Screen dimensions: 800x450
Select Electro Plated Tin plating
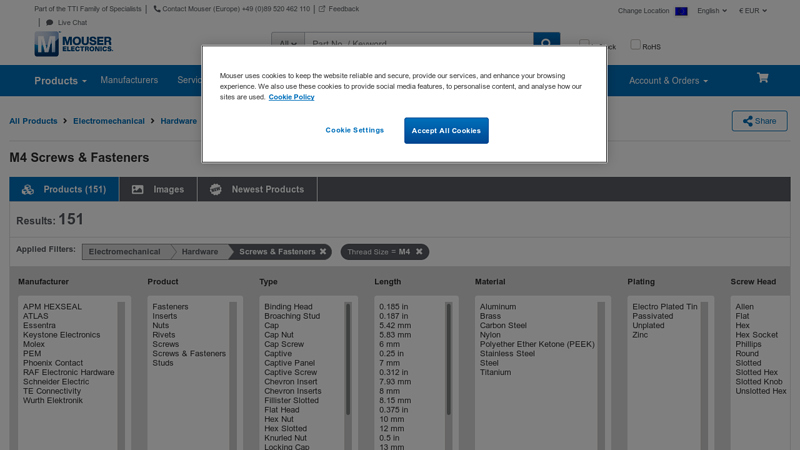665,307
